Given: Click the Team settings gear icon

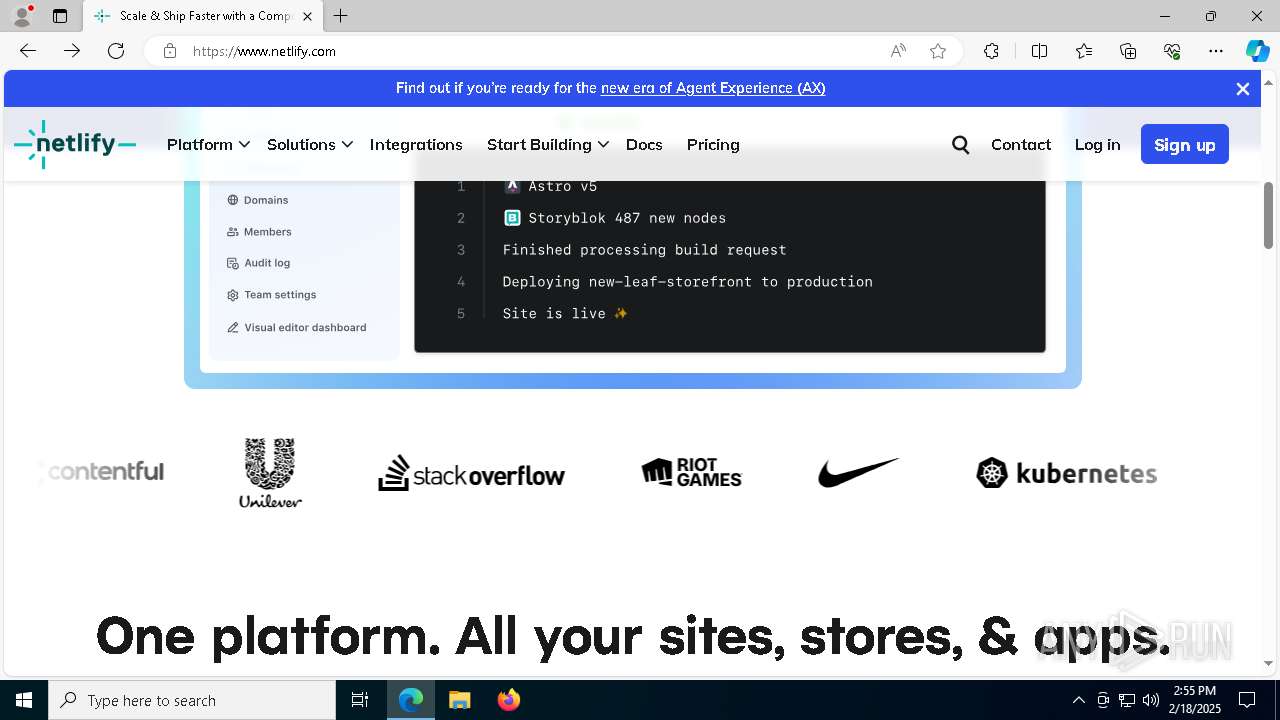Looking at the screenshot, I should tap(233, 295).
